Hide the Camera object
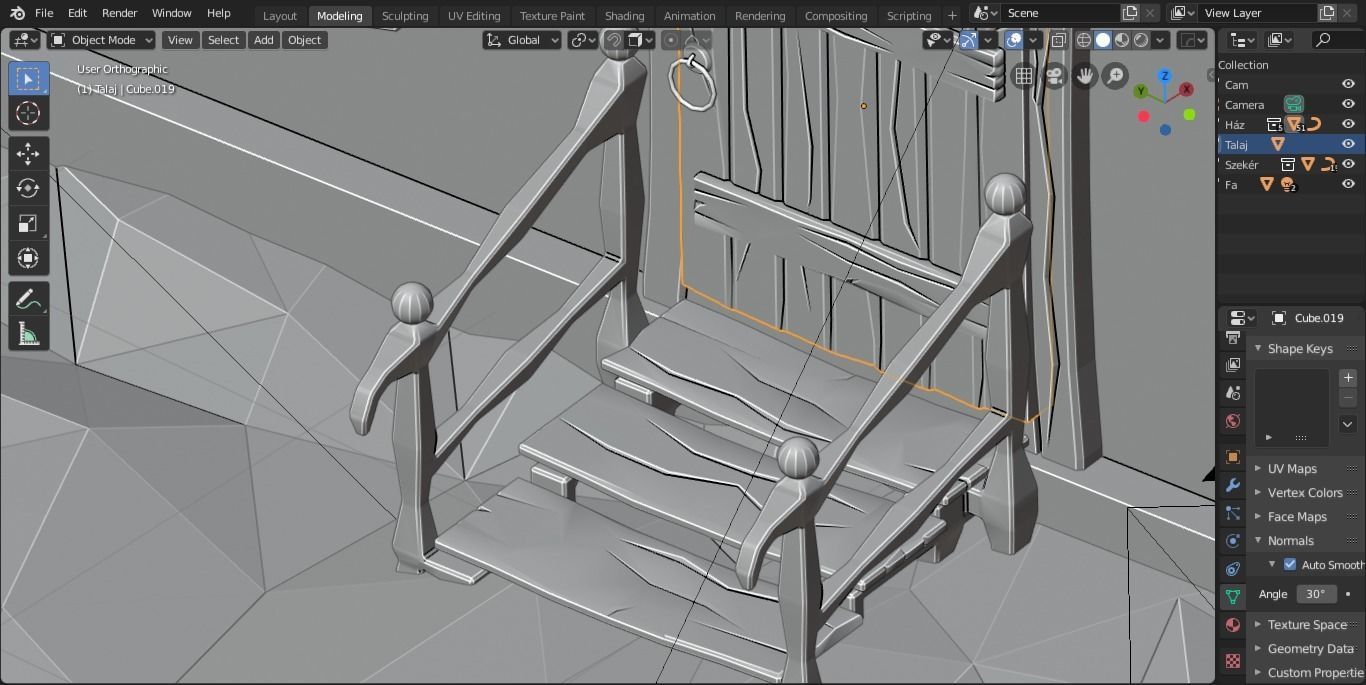 tap(1348, 104)
